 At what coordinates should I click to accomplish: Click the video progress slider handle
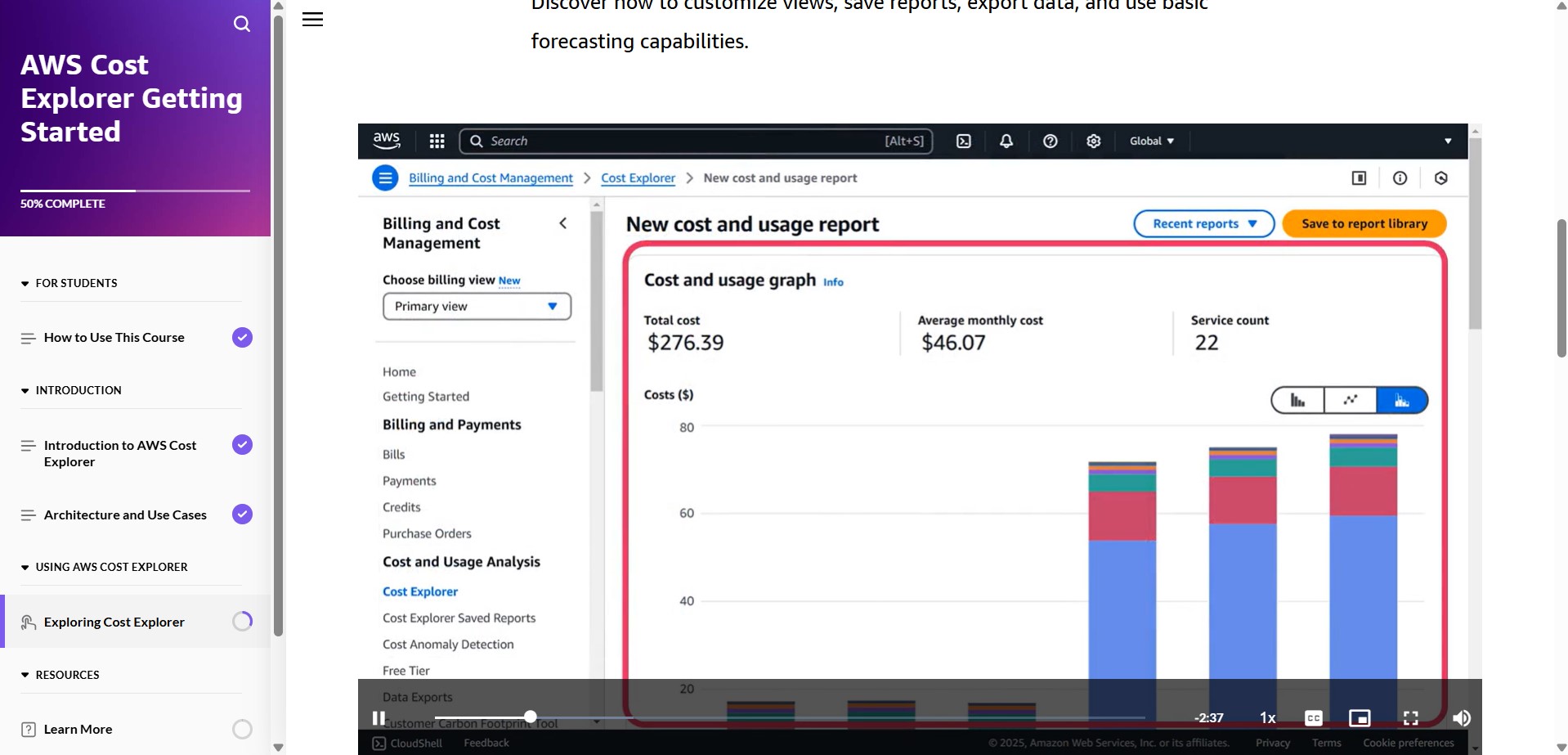tap(531, 717)
